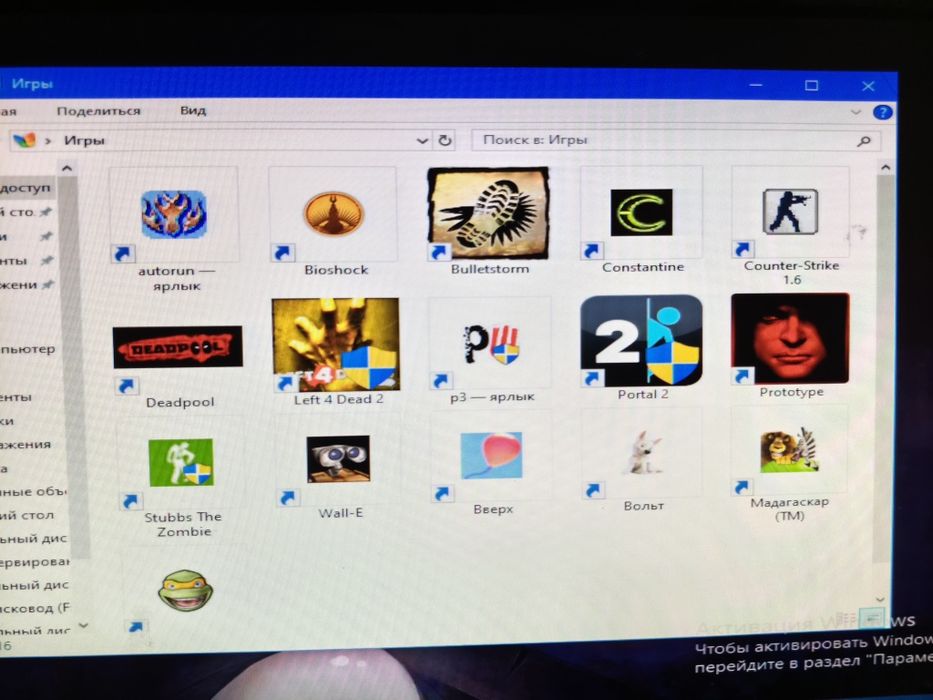Viewport: 933px width, 700px height.
Task: Click the Left 4 Dead 2 name text
Action: tap(339, 399)
